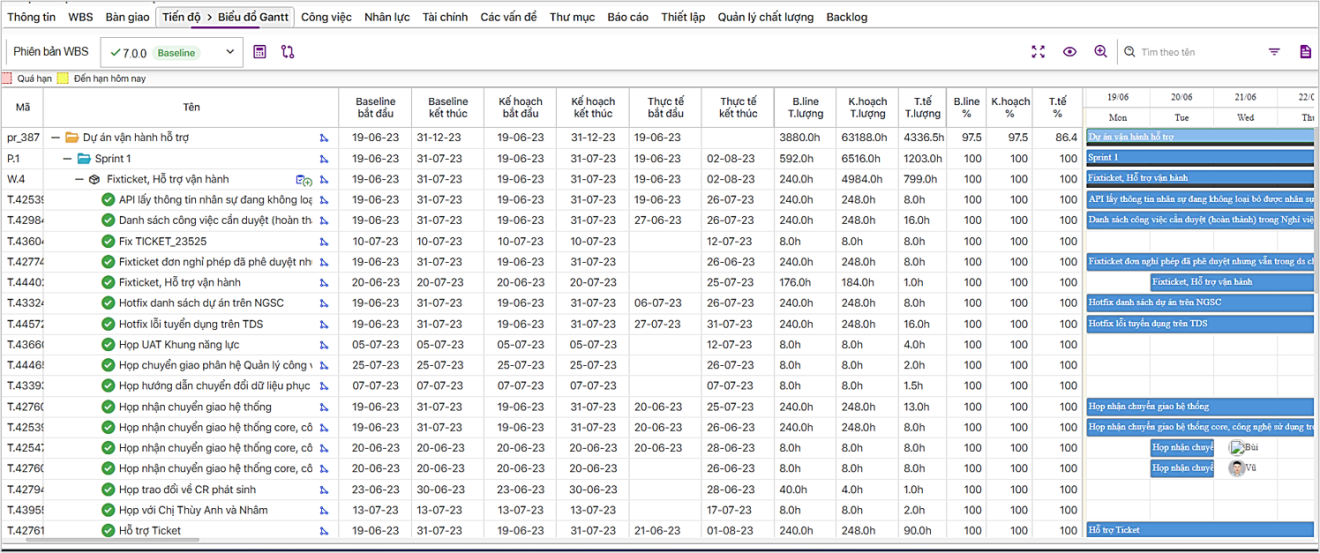Viewport: 1320px width, 553px height.
Task: Collapse the Dự án vận hành hỗ trợ node
Action: click(x=55, y=138)
